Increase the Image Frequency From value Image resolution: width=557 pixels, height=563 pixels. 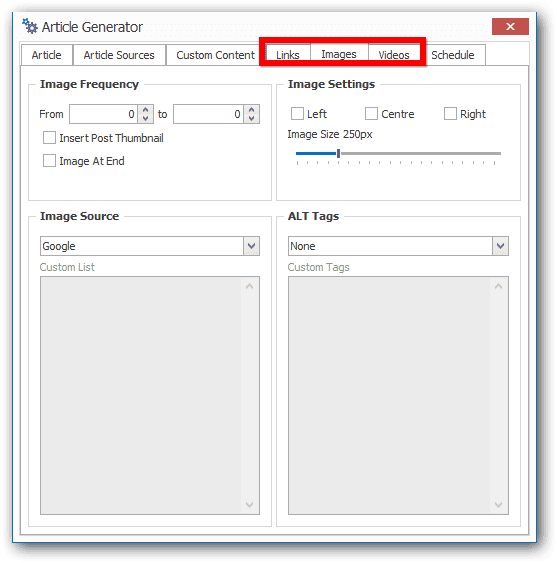[x=145, y=110]
